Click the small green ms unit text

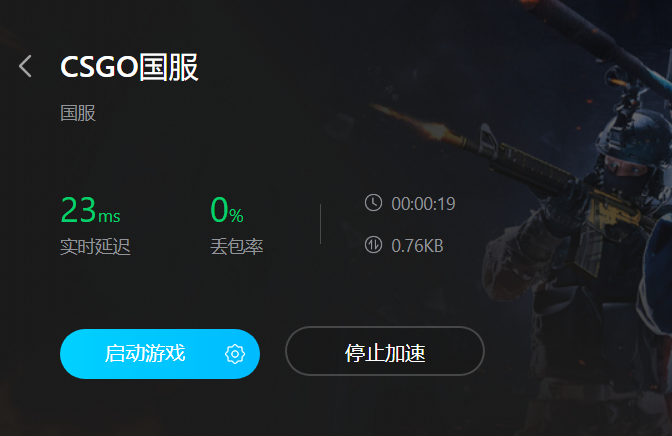tap(109, 216)
